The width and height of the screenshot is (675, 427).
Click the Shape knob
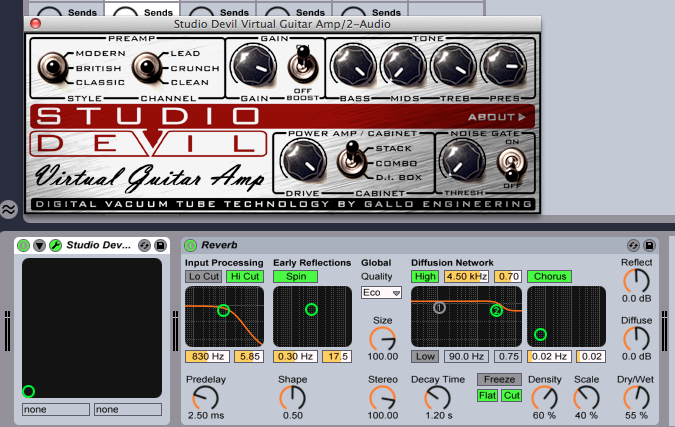tap(292, 398)
